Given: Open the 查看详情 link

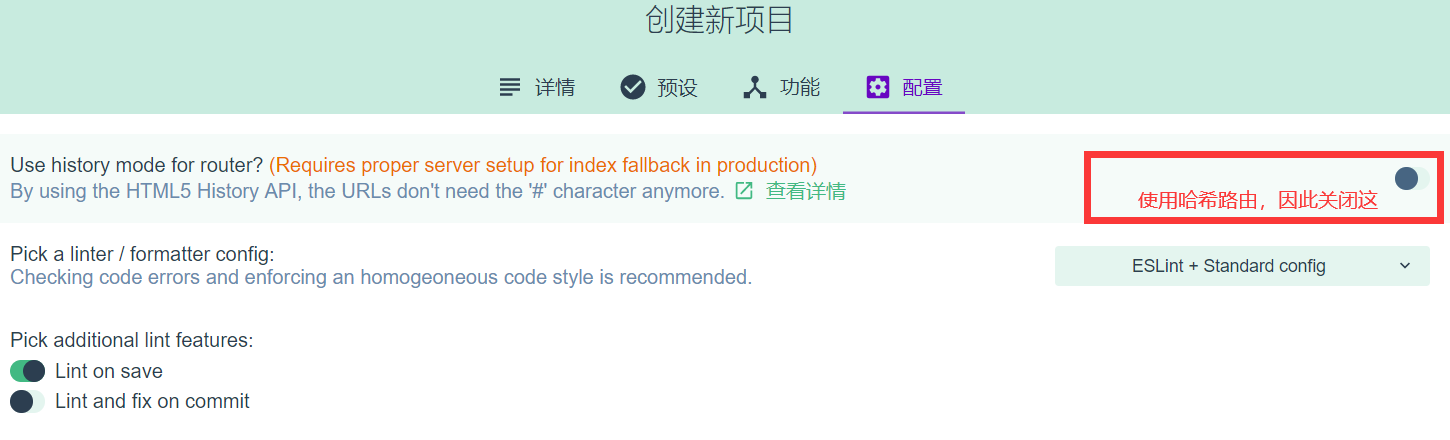Looking at the screenshot, I should click(x=805, y=191).
